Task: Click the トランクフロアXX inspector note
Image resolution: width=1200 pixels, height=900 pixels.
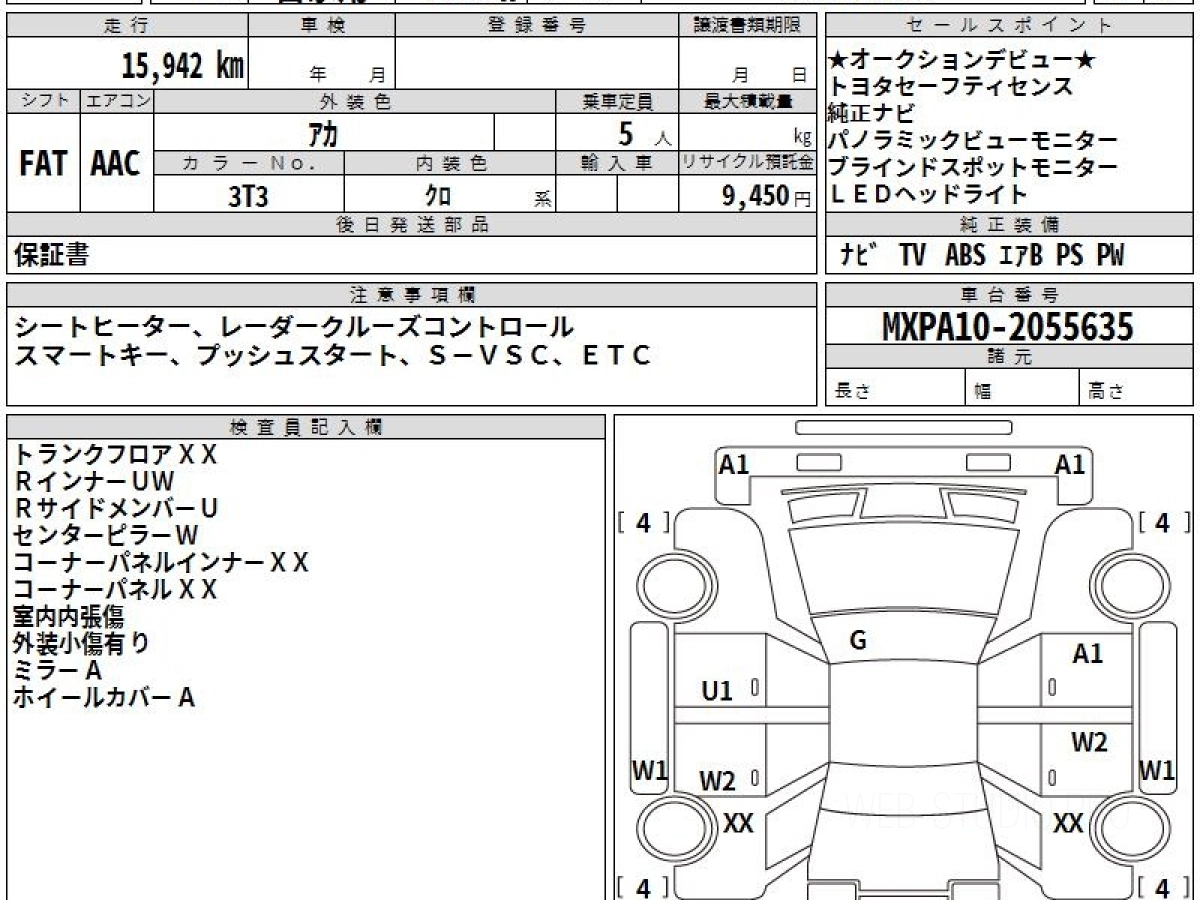Action: point(116,454)
